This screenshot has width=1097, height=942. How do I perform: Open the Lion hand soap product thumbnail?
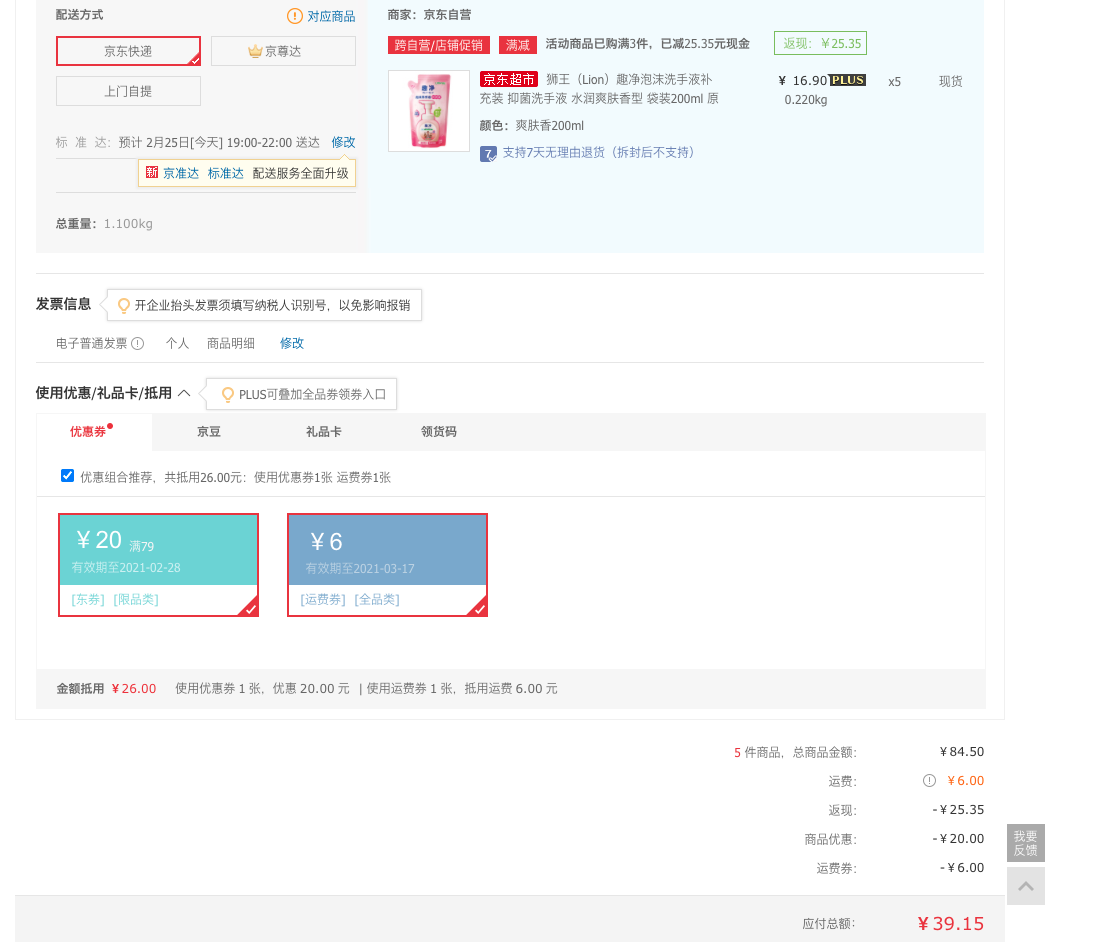tap(429, 111)
